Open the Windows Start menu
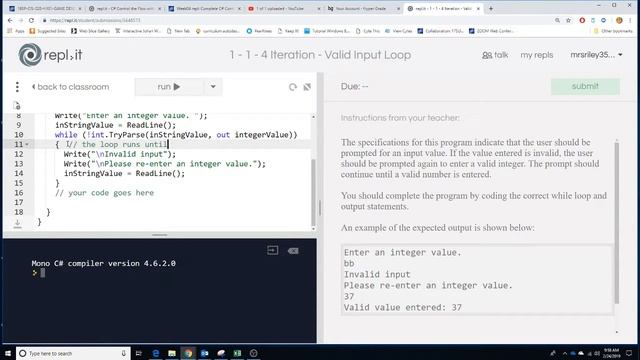Image resolution: width=640 pixels, height=360 pixels. [8, 353]
